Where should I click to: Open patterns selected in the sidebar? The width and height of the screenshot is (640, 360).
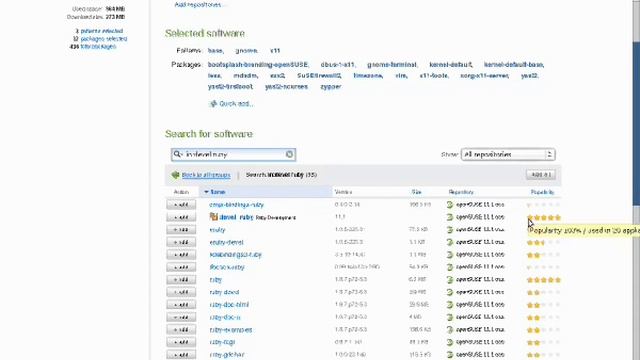coord(102,31)
